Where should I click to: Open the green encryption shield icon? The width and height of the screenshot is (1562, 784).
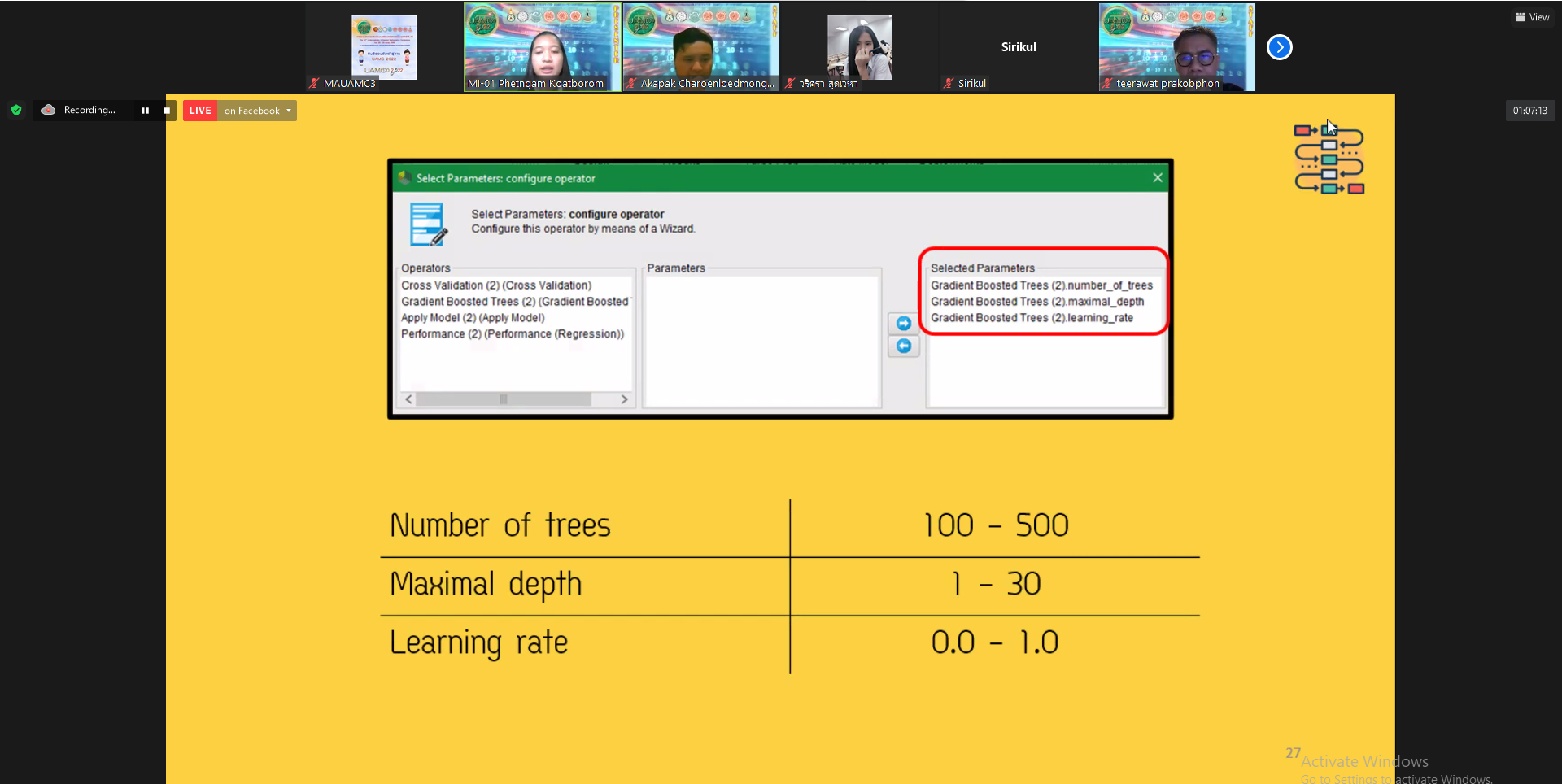(x=16, y=110)
